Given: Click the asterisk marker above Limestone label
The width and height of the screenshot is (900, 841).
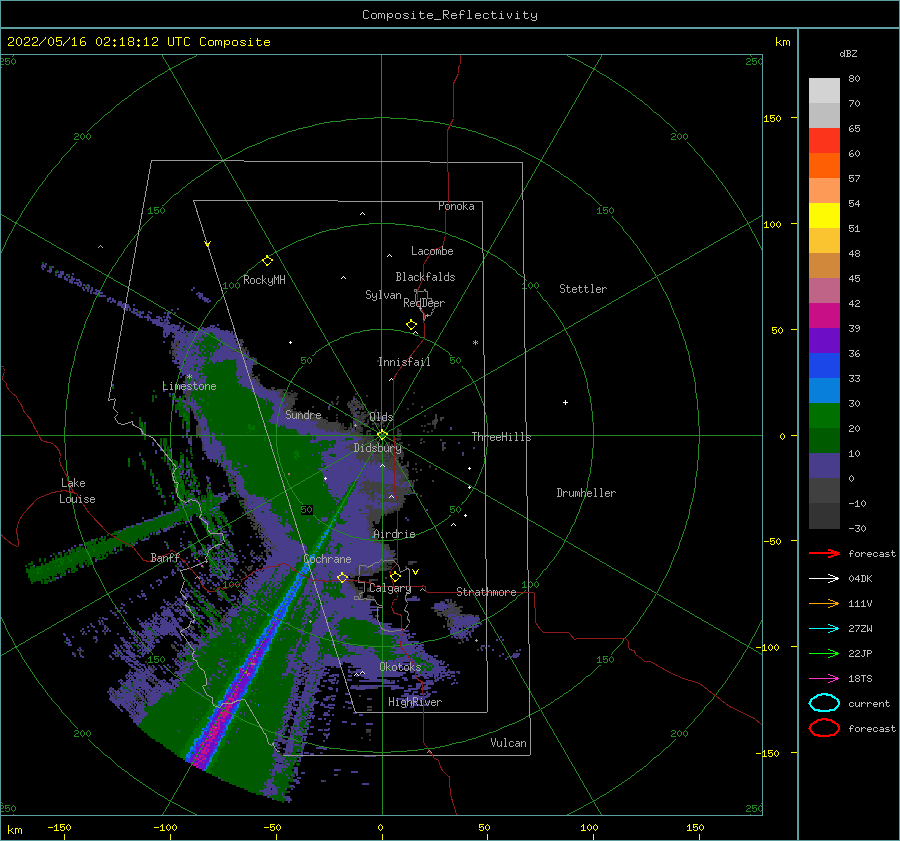Looking at the screenshot, I should (189, 377).
